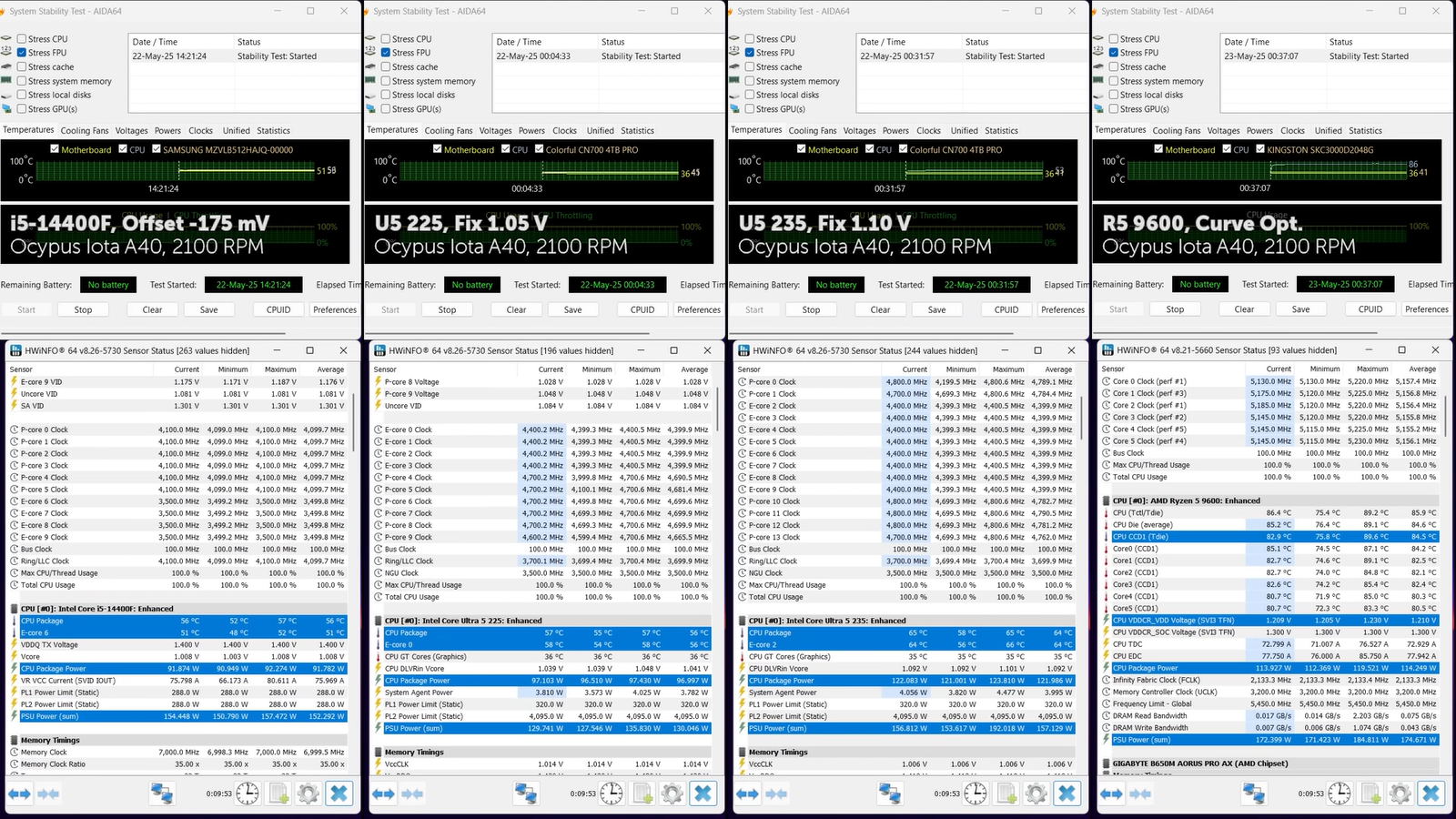Image resolution: width=1456 pixels, height=819 pixels.
Task: Enable the Stress CPU checkbox in the leftmost AIDA64 window
Action: (x=22, y=39)
